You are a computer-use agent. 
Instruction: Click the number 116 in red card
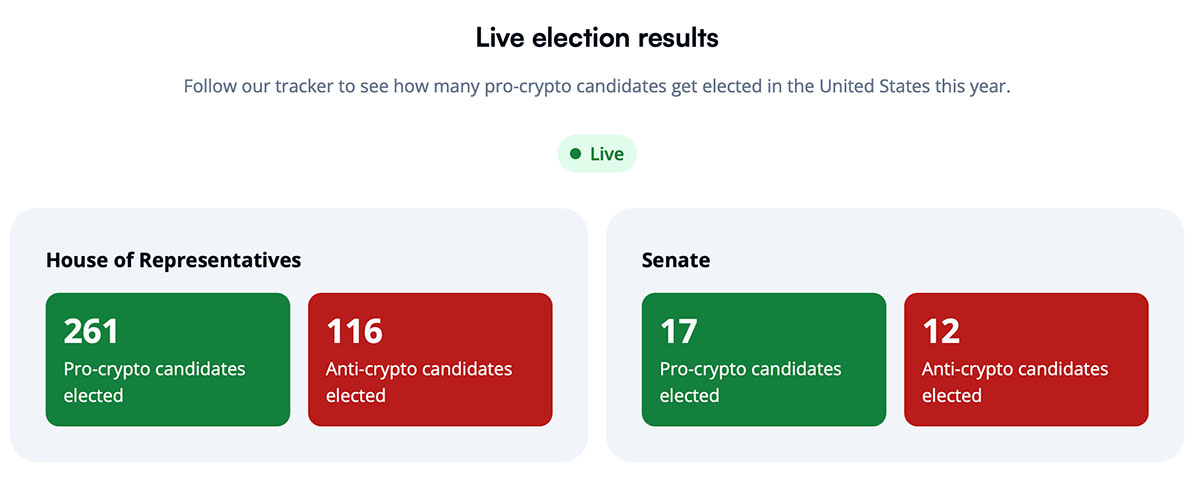click(x=354, y=331)
